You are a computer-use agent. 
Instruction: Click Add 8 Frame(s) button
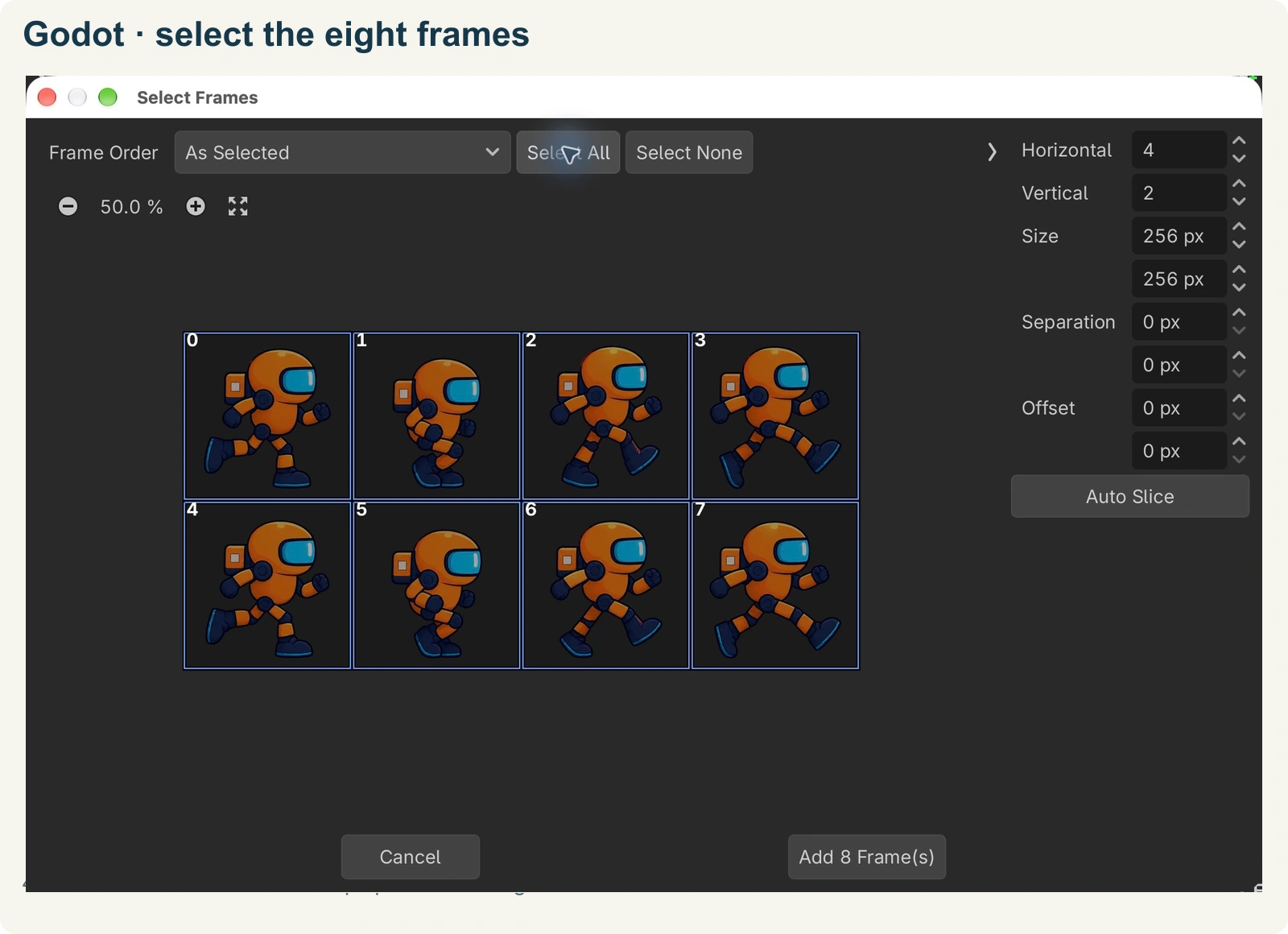point(867,857)
